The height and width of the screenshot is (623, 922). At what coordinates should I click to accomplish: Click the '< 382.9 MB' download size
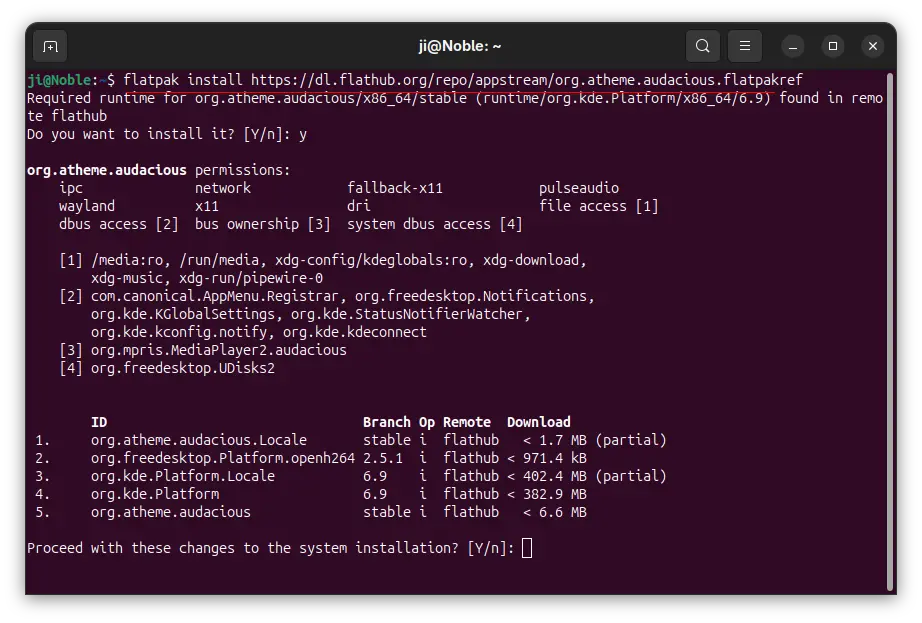547,494
